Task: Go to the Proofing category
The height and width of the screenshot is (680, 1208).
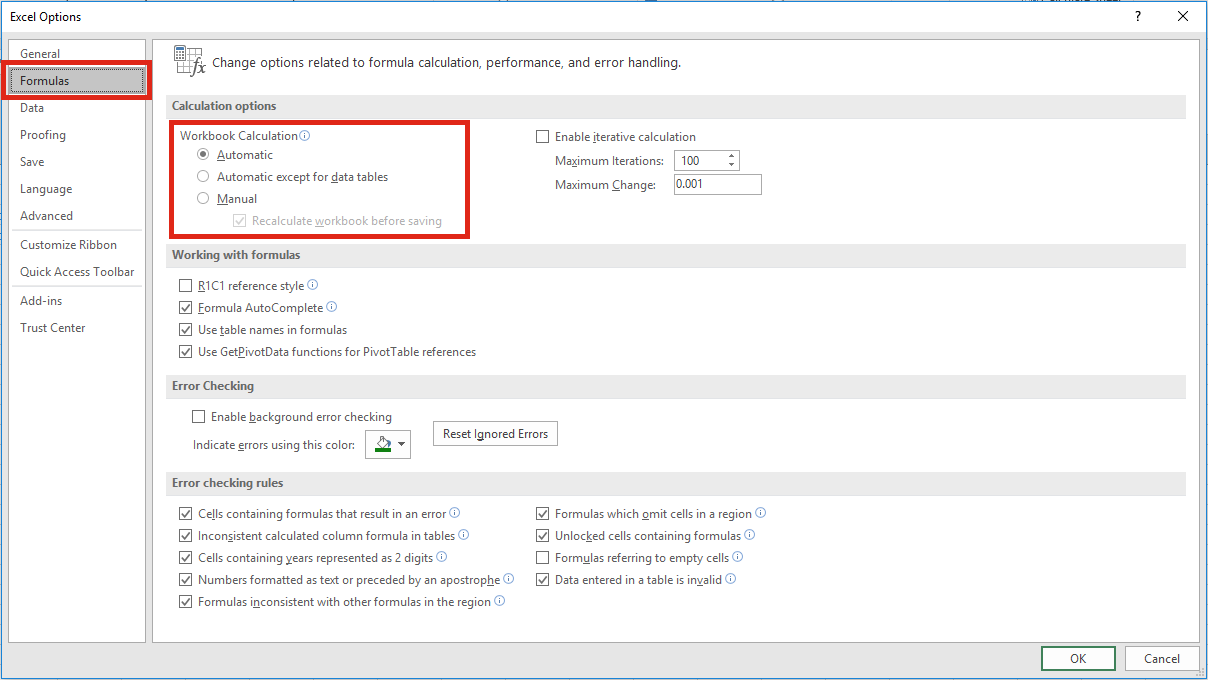Action: [x=77, y=135]
